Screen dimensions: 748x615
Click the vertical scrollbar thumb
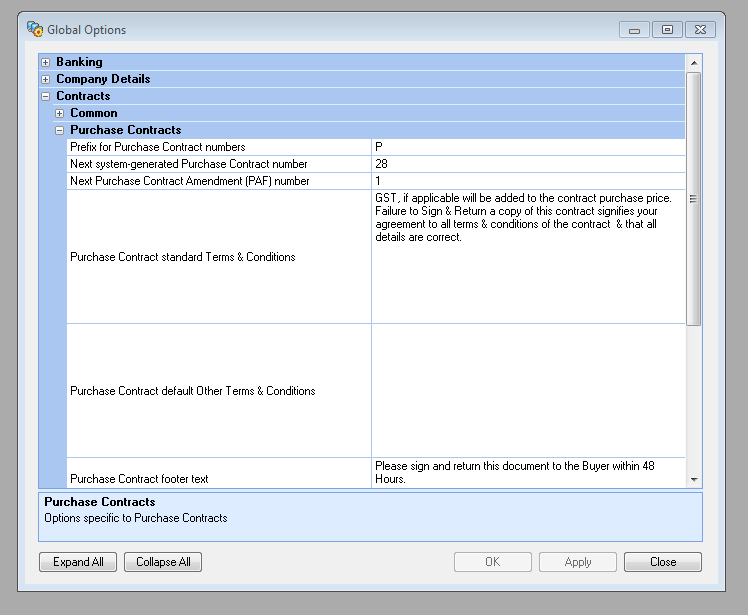pos(694,199)
